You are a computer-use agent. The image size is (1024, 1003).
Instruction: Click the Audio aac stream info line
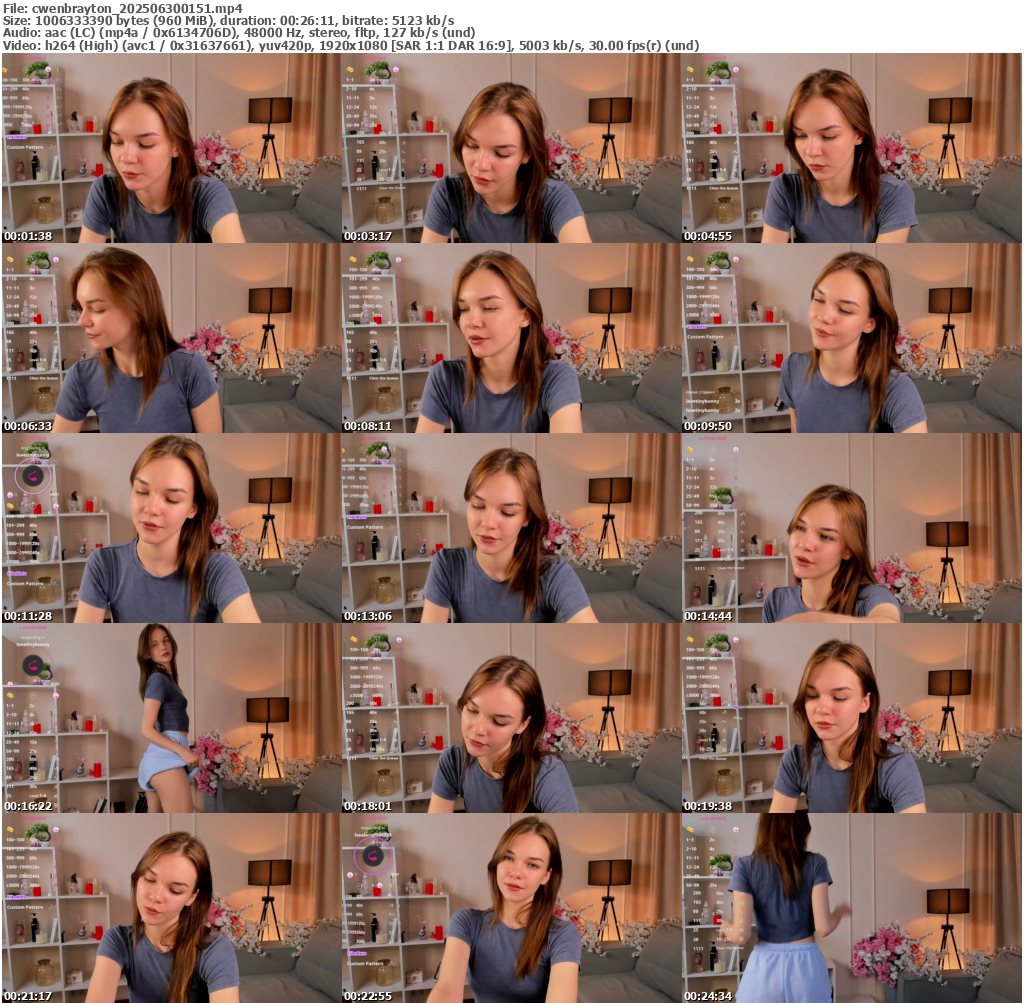tap(239, 33)
